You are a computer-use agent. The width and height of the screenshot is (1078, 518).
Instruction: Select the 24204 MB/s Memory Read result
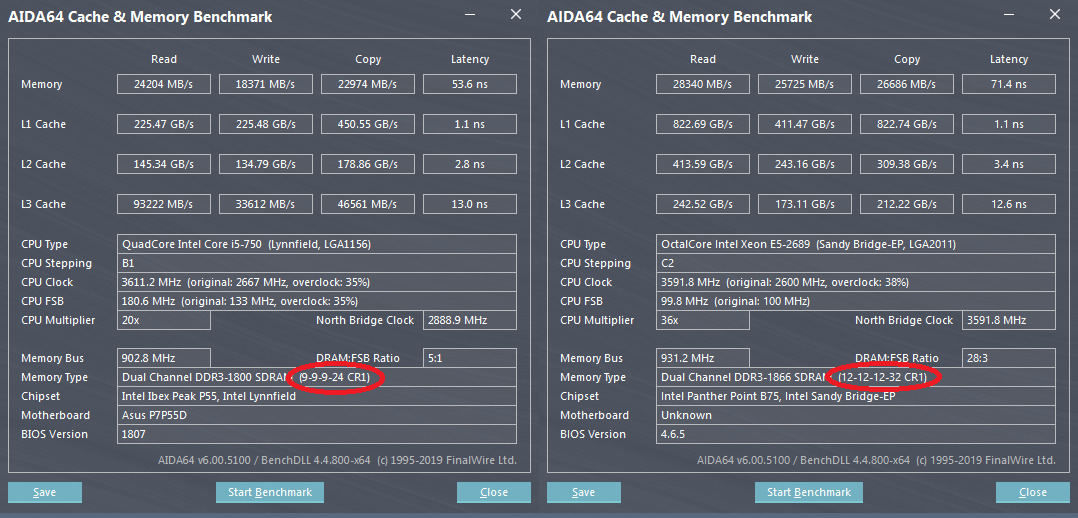coord(163,84)
